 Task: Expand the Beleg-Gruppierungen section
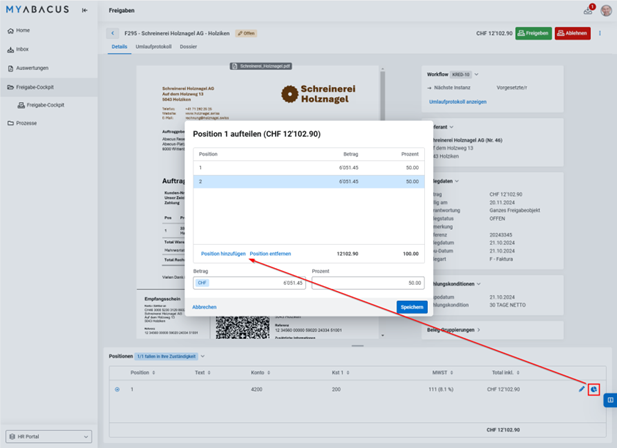pos(478,330)
